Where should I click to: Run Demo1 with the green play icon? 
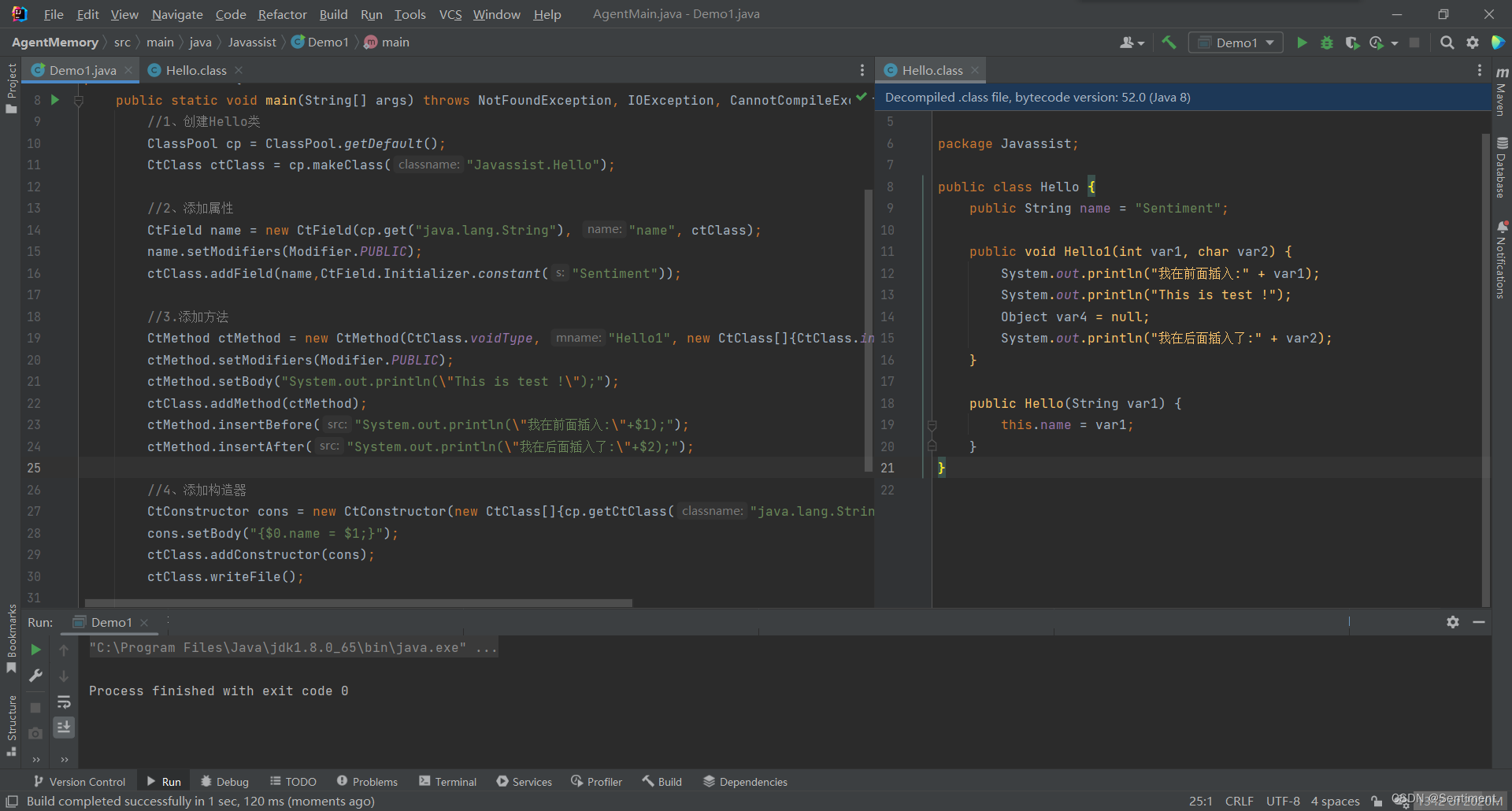point(1302,43)
